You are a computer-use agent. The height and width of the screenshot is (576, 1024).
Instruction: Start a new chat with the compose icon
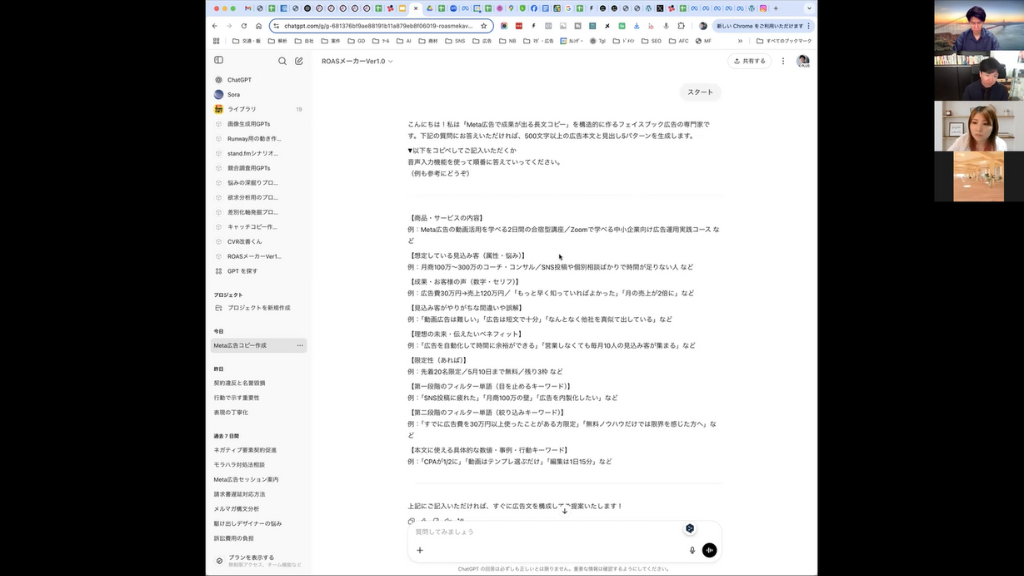coord(299,61)
